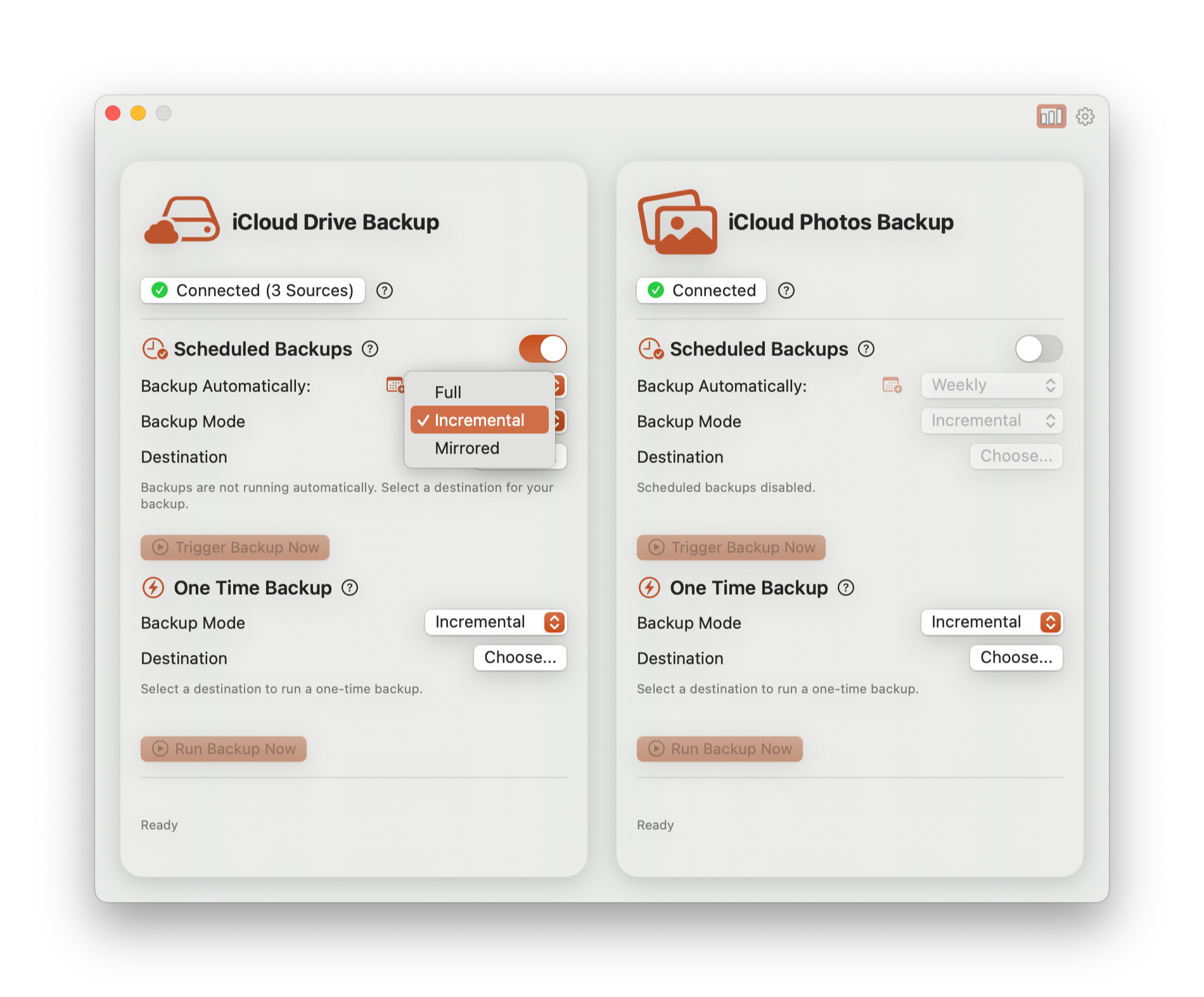This screenshot has width=1204, height=997.
Task: Click the schedule calendar icon in Drive panel
Action: coord(395,385)
